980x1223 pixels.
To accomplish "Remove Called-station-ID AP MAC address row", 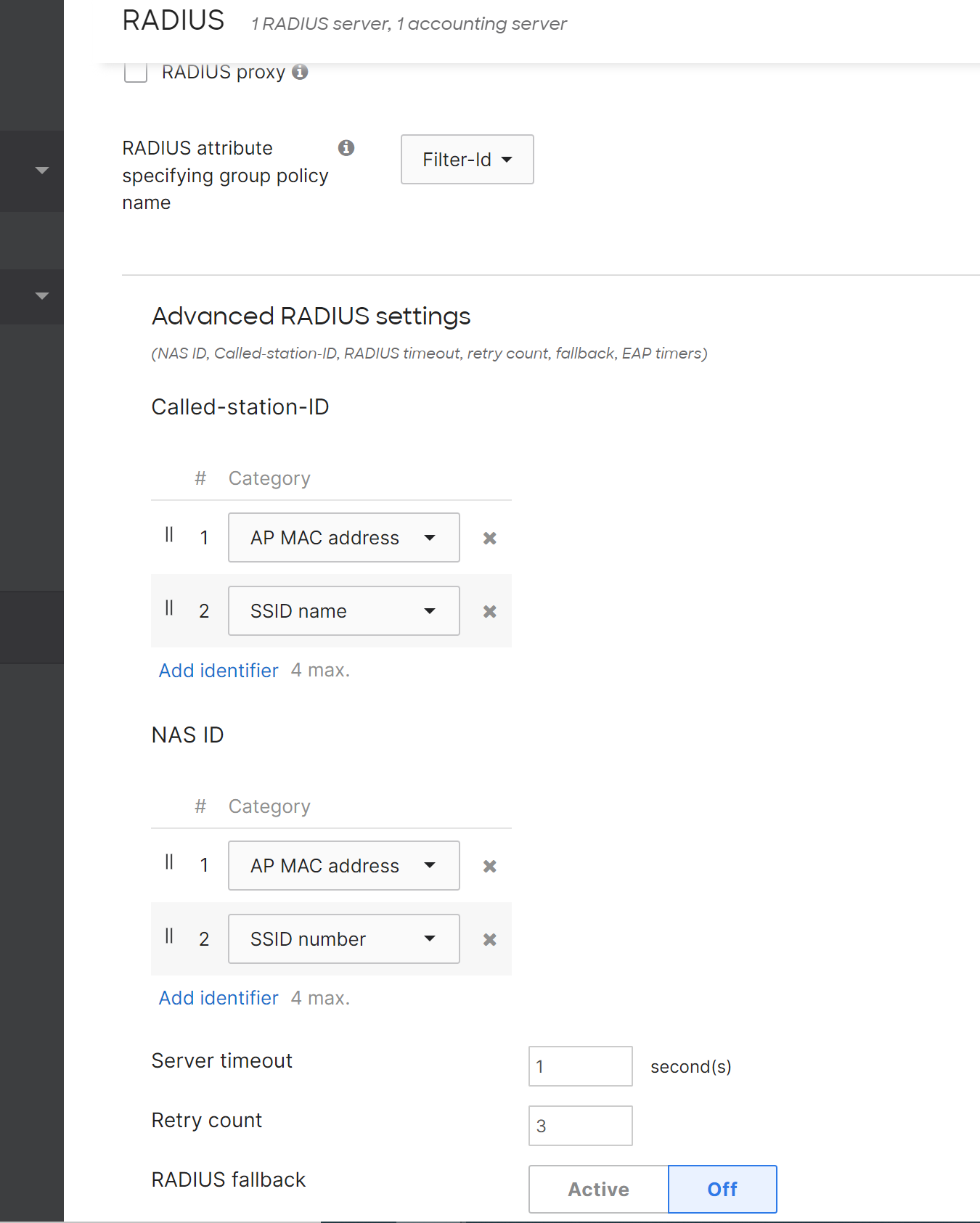I will tap(490, 538).
